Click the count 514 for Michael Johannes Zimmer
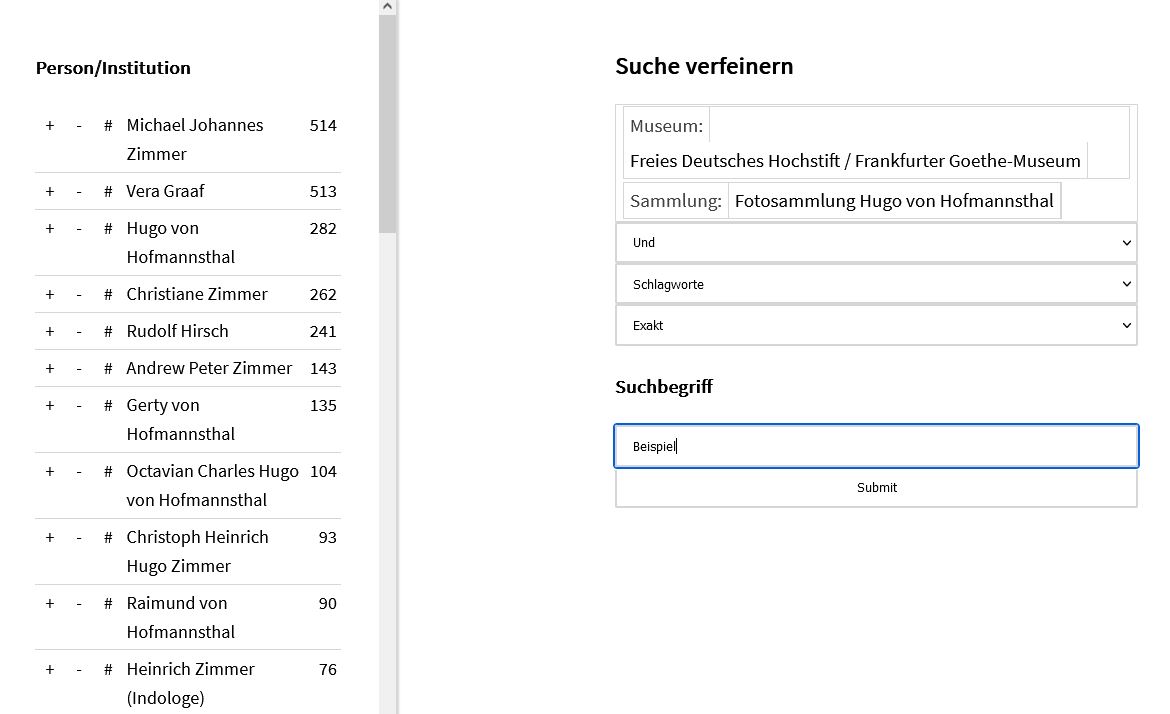Screen dimensions: 1170x714 (x=323, y=125)
